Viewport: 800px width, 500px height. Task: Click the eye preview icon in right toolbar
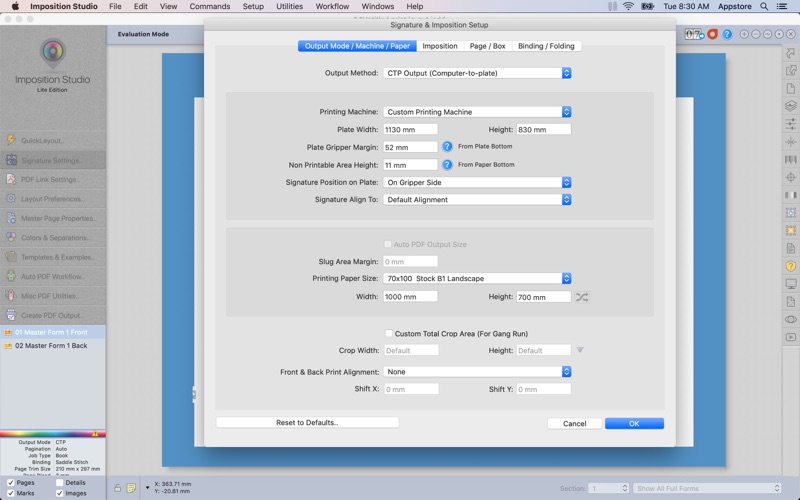pyautogui.click(x=791, y=319)
